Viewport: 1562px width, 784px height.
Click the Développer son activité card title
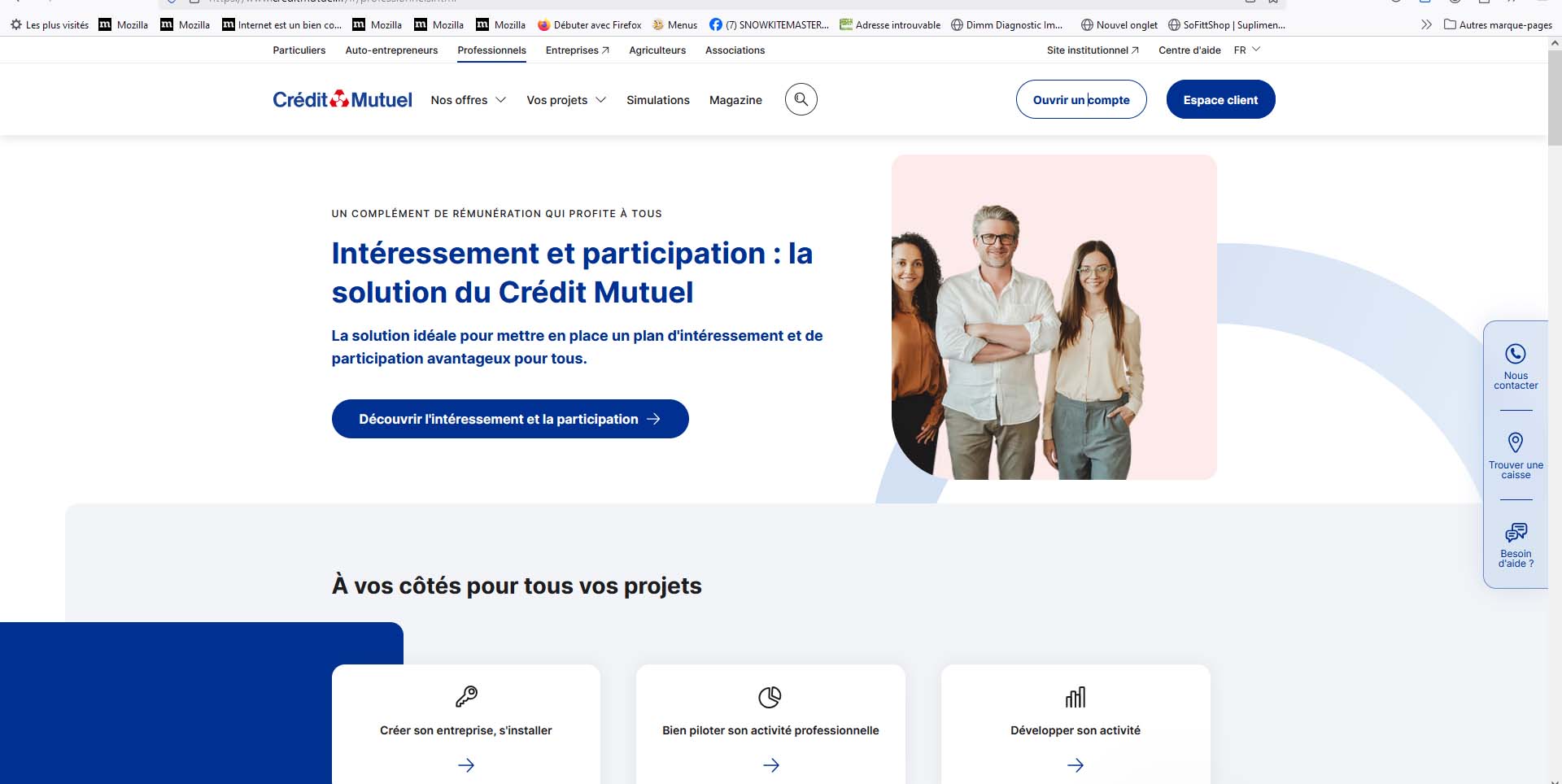tap(1076, 730)
